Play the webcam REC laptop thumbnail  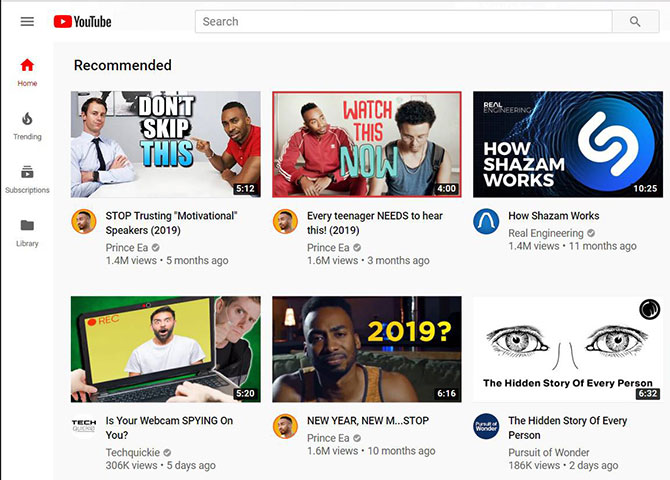[165, 349]
